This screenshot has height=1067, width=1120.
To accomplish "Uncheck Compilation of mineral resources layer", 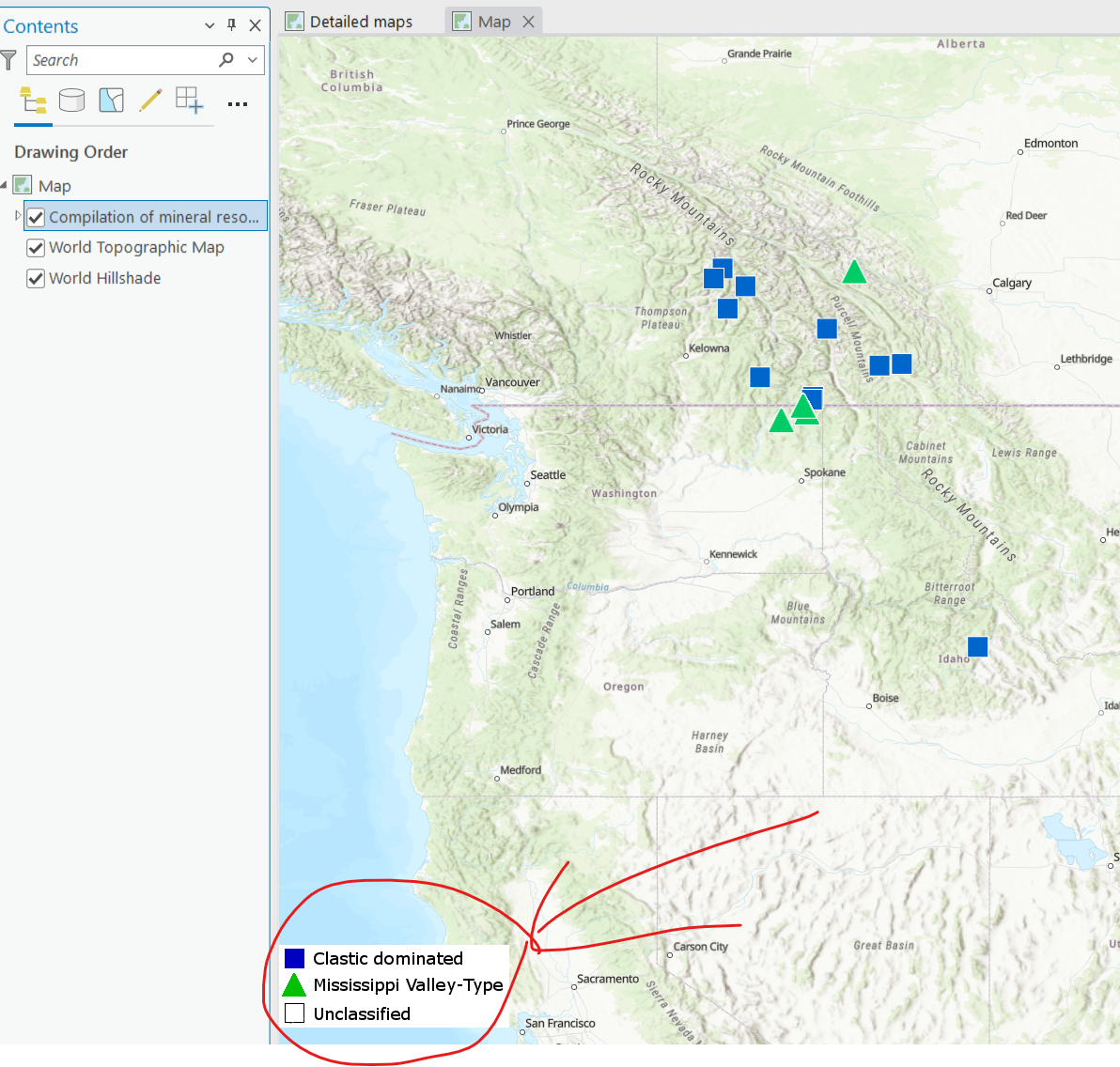I will [x=36, y=217].
